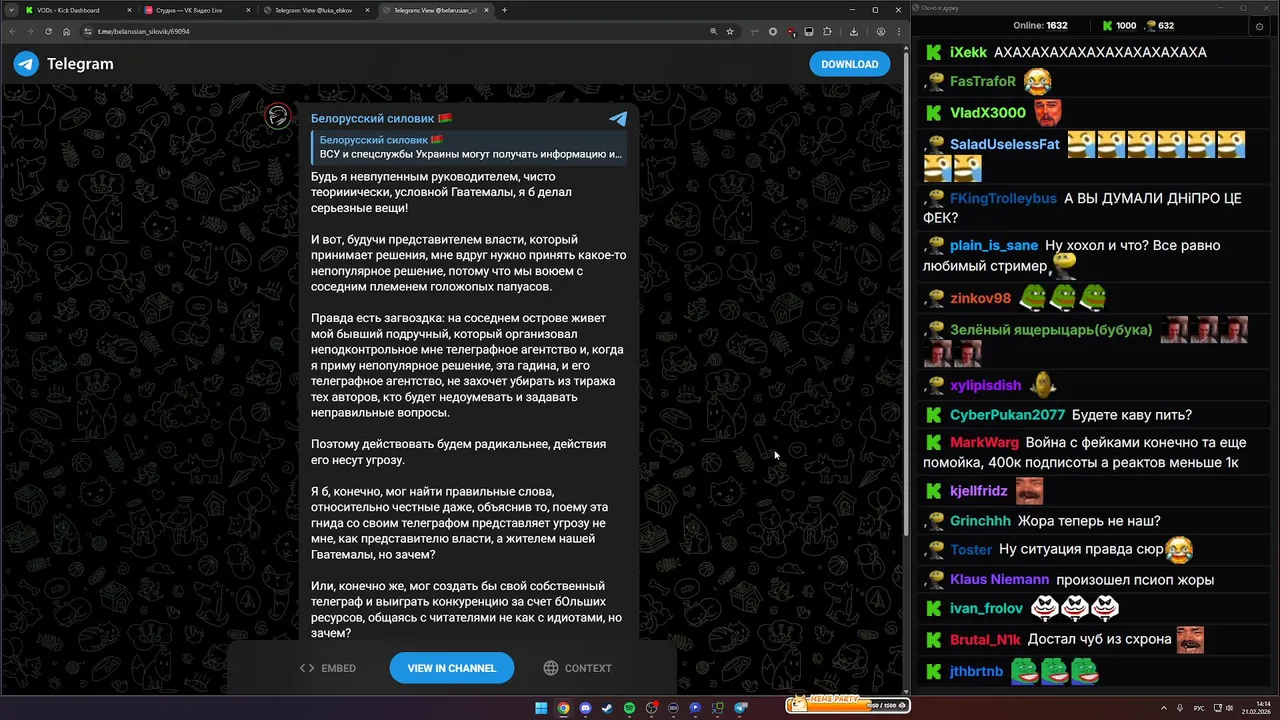
Task: Click VIEW IN CHANNEL button
Action: click(451, 668)
